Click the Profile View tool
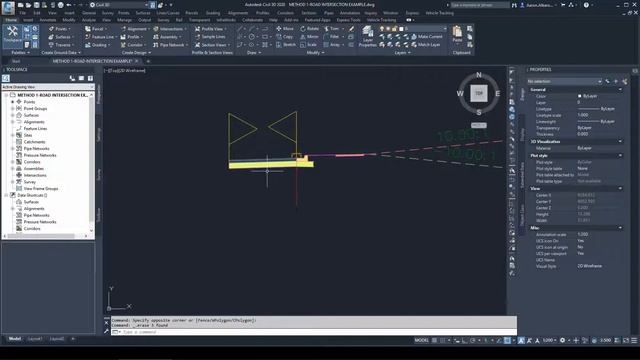The height and width of the screenshot is (360, 640). pos(210,29)
